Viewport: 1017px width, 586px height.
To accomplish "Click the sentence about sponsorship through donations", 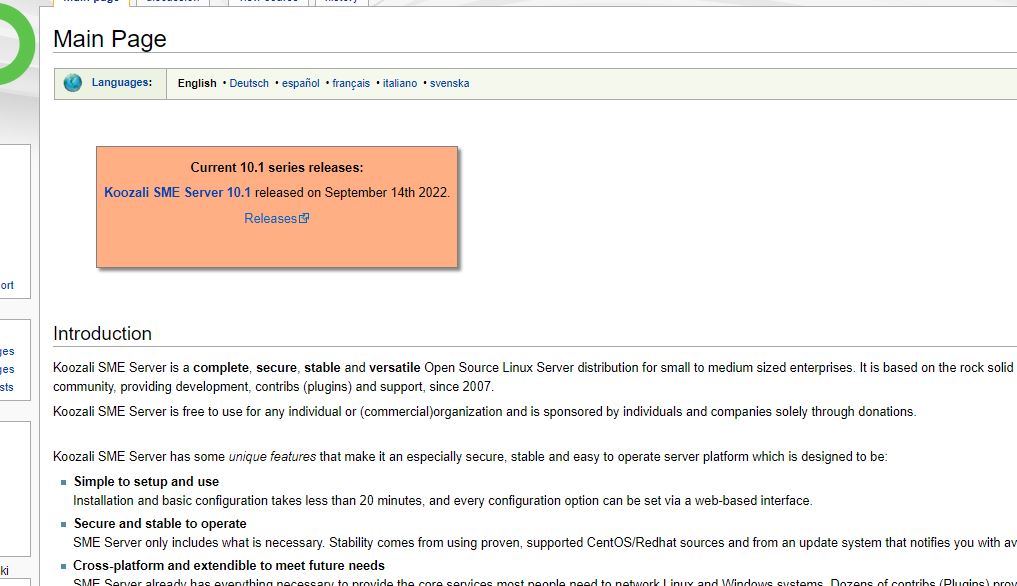I will point(485,411).
